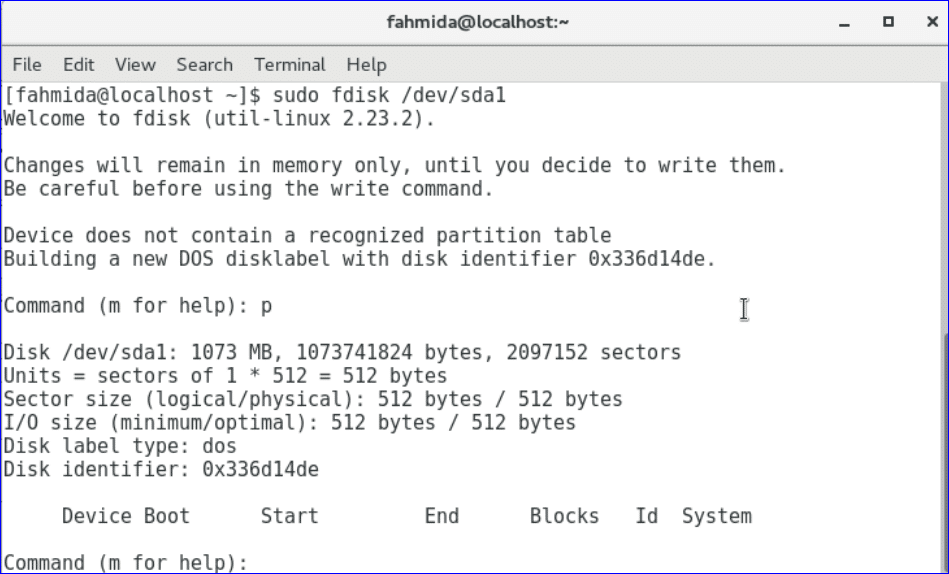Click the 'Disk identifier: 0x336d14de' line
The width and height of the screenshot is (949, 574).
pyautogui.click(x=161, y=469)
